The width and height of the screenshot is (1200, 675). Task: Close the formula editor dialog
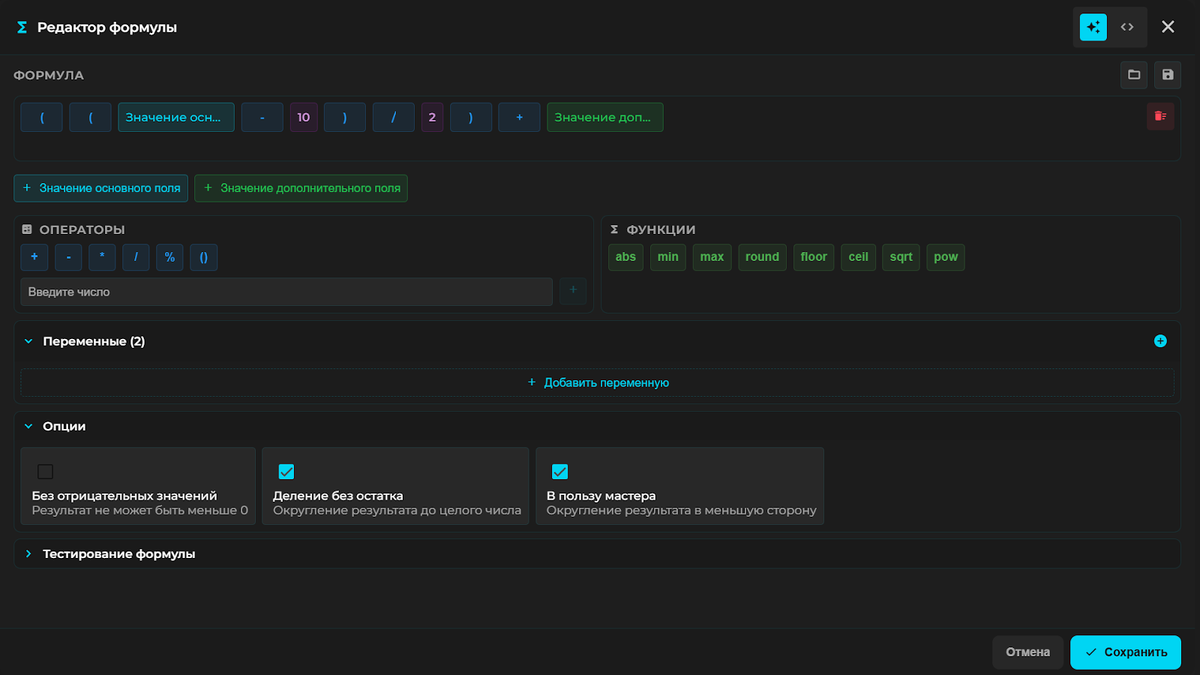pyautogui.click(x=1168, y=27)
